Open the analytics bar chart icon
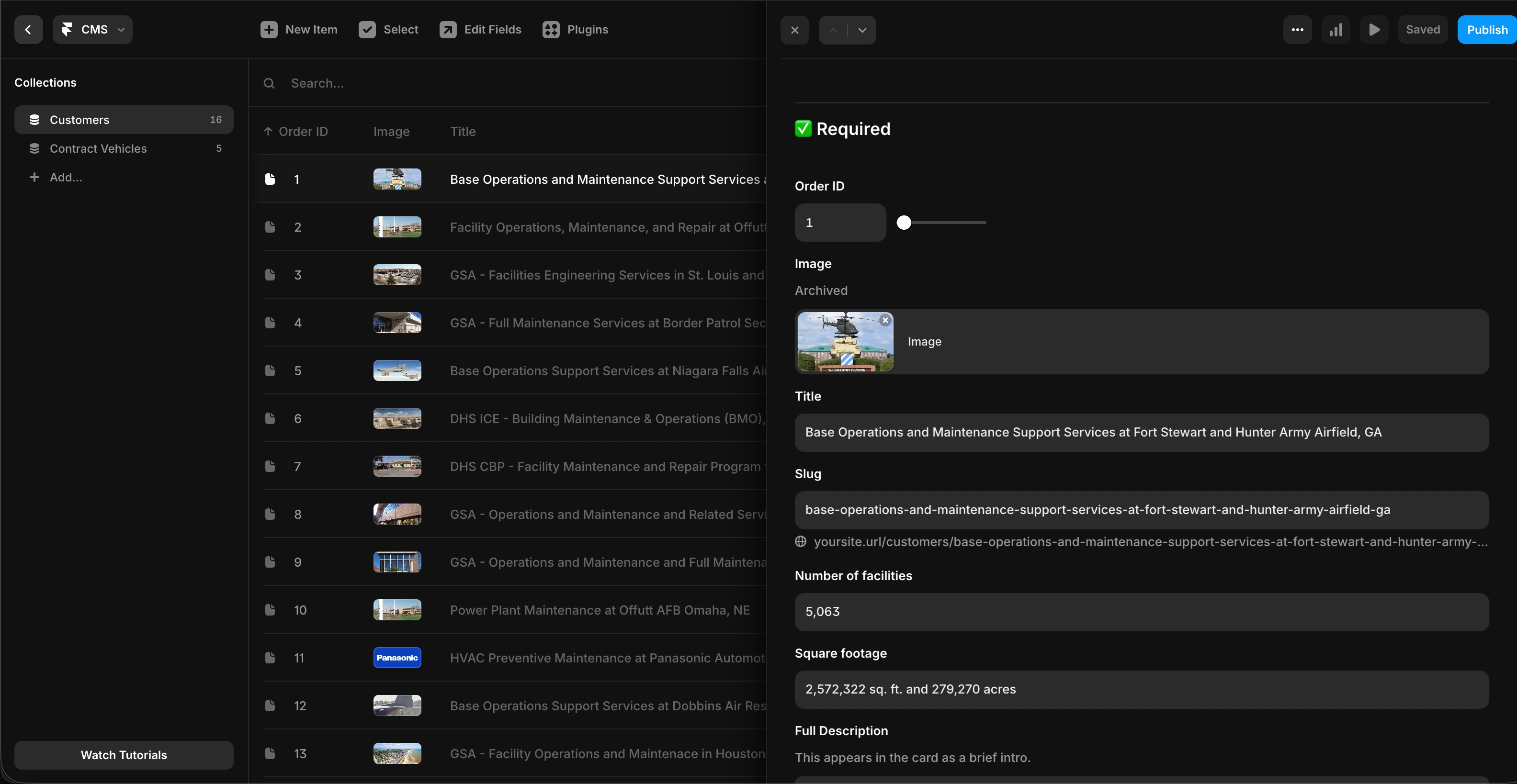The height and width of the screenshot is (784, 1517). coord(1336,29)
